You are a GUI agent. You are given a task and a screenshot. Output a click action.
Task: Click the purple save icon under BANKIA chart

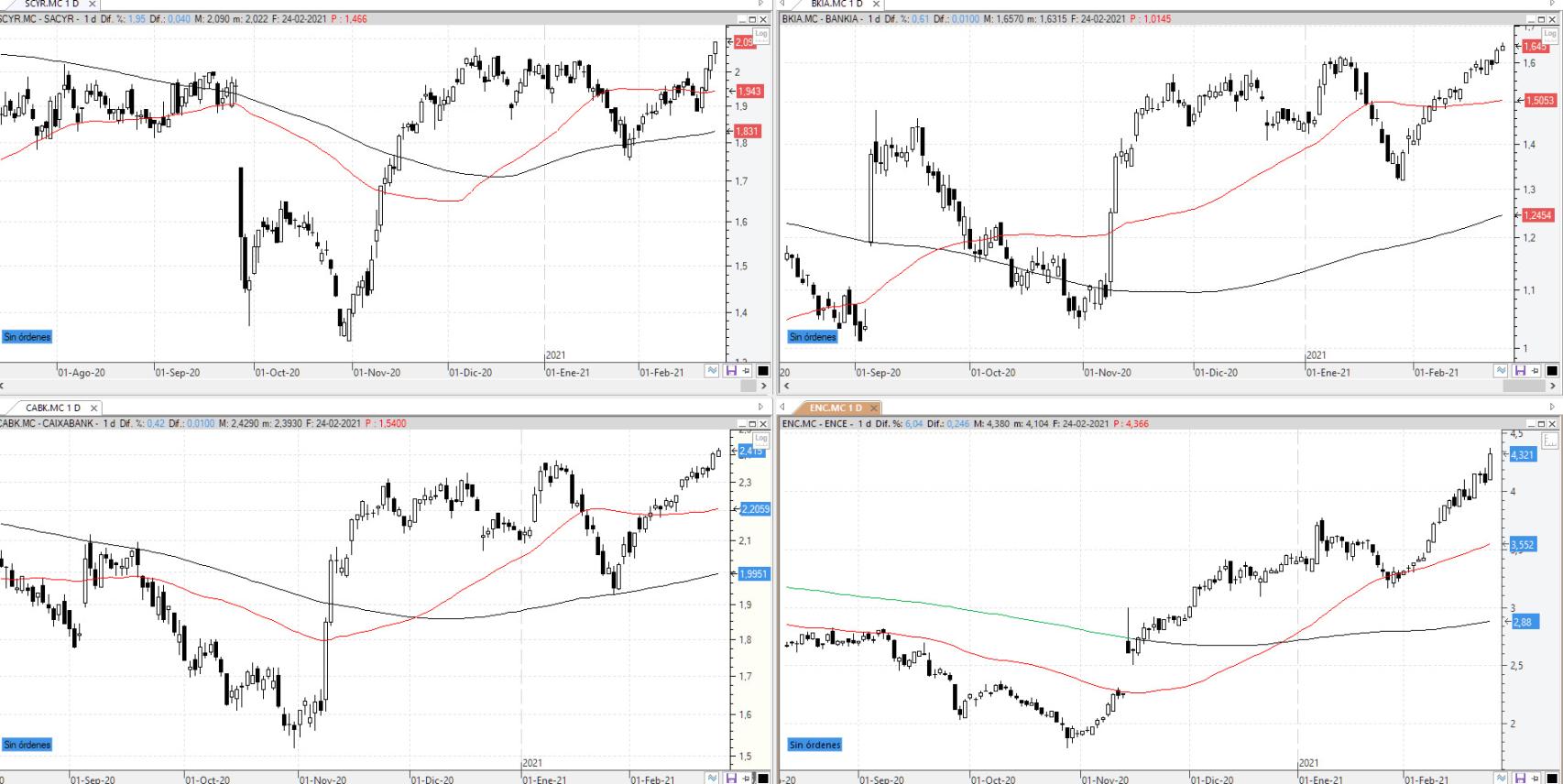pyautogui.click(x=1520, y=371)
